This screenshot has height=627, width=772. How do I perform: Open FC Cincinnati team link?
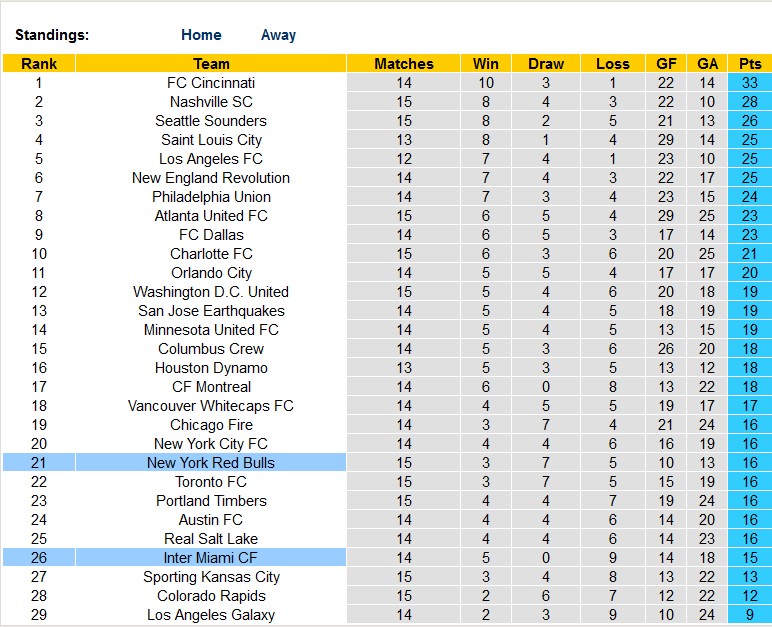click(x=211, y=83)
